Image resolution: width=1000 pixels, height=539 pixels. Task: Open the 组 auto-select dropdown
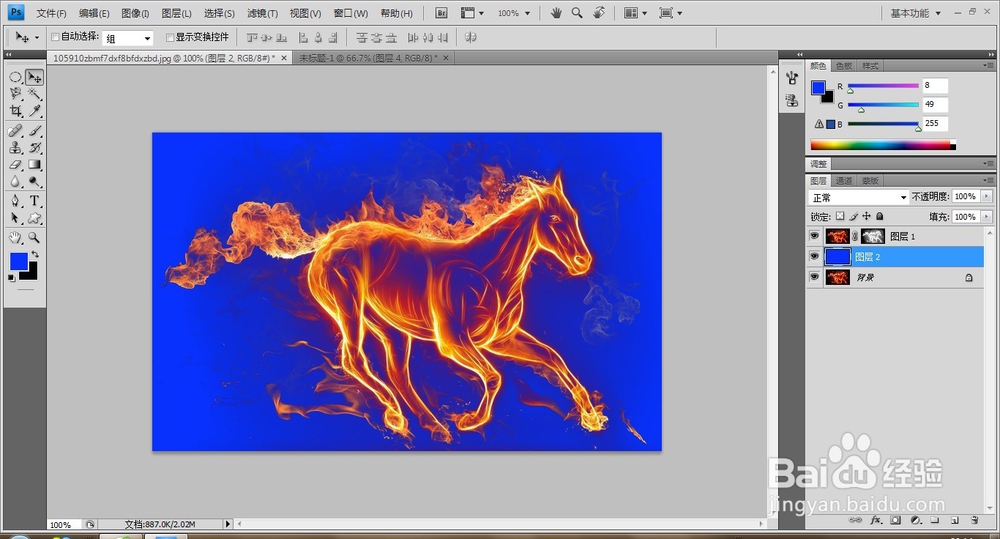pos(147,38)
